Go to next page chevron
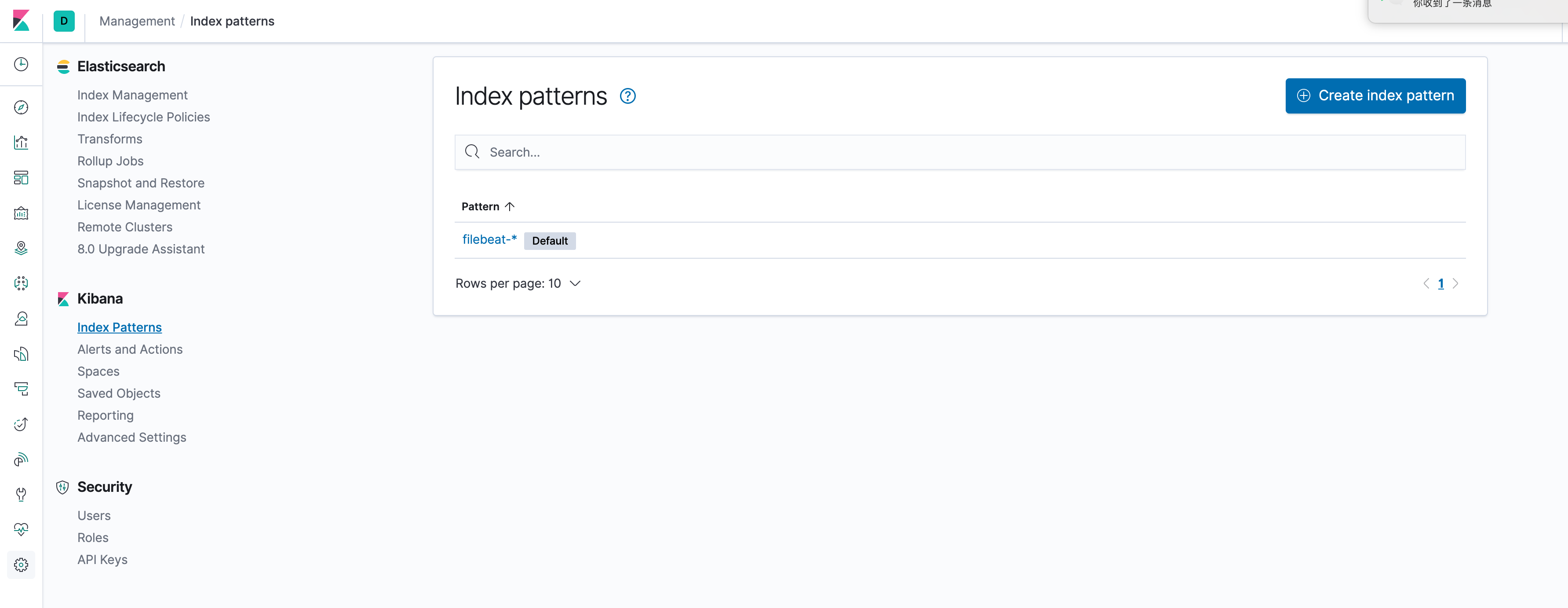 point(1455,283)
